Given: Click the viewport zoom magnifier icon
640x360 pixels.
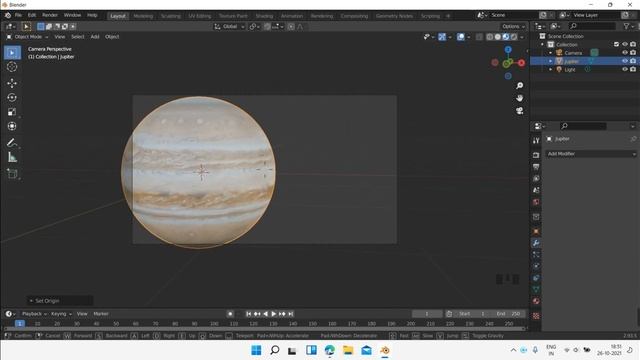Looking at the screenshot, I should [x=519, y=86].
